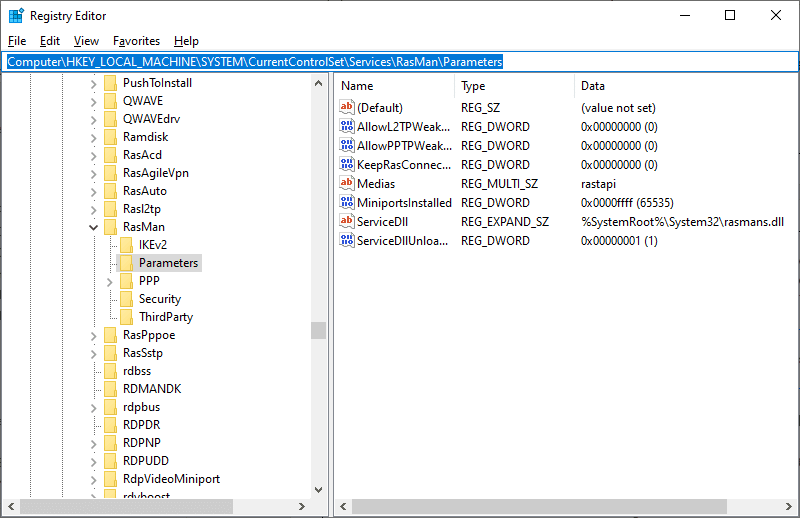
Task: Sort values by the Type column header
Action: point(514,86)
